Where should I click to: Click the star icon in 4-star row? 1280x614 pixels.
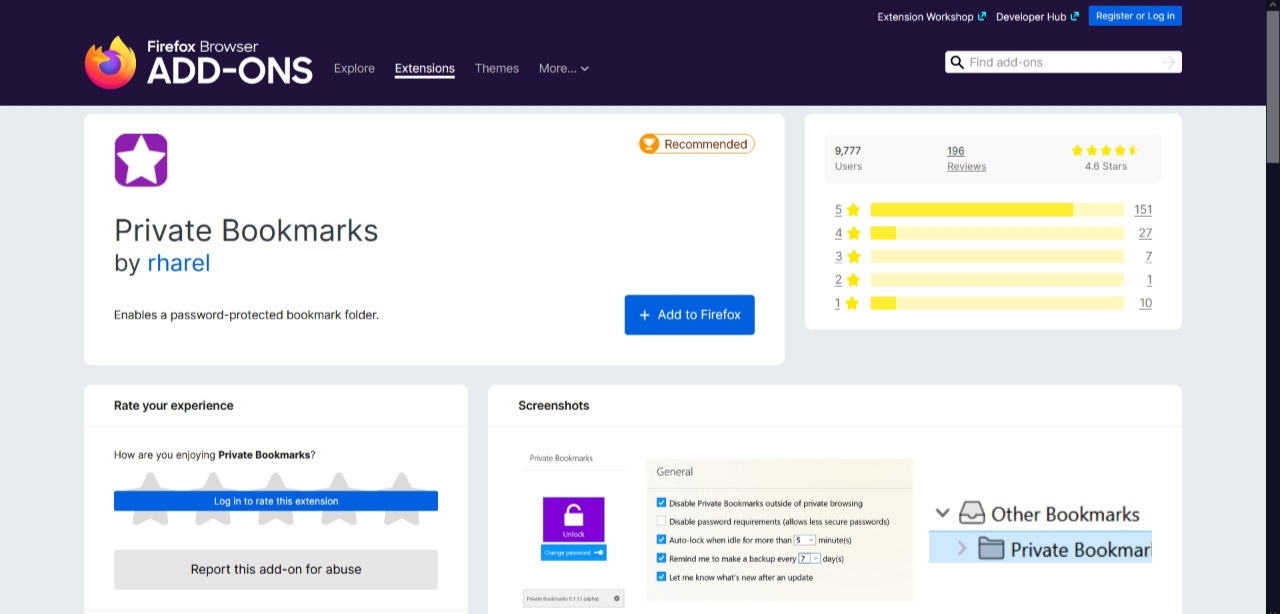pos(853,233)
